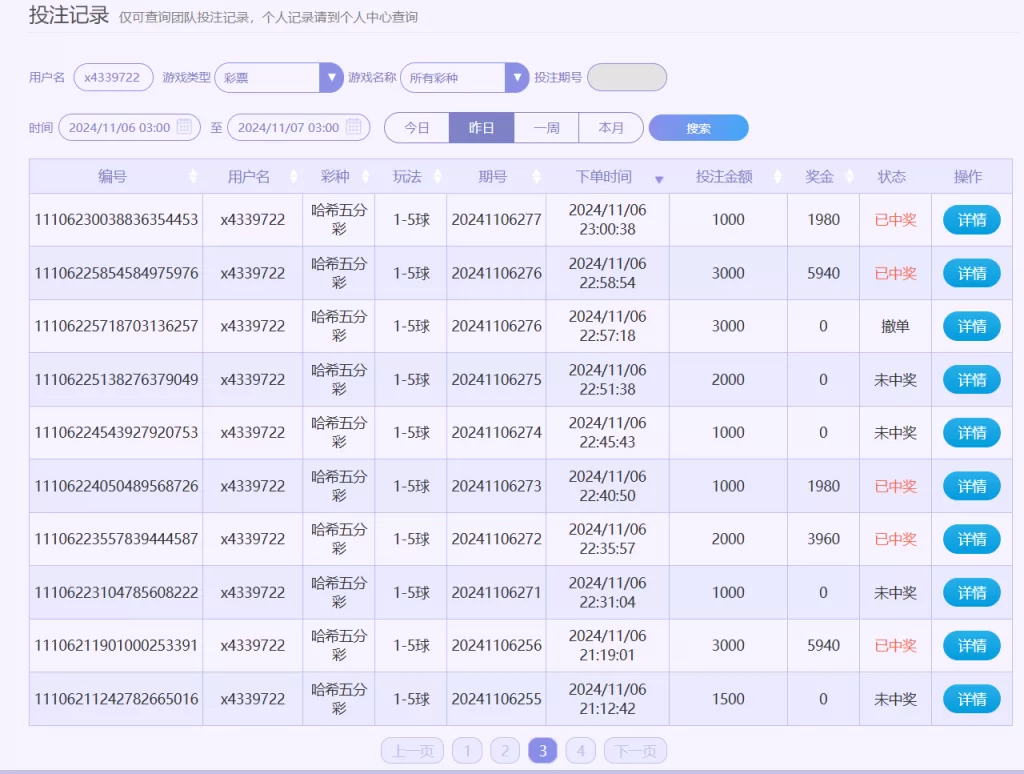Click period number 20241106271
The width and height of the screenshot is (1024, 774).
click(x=496, y=592)
